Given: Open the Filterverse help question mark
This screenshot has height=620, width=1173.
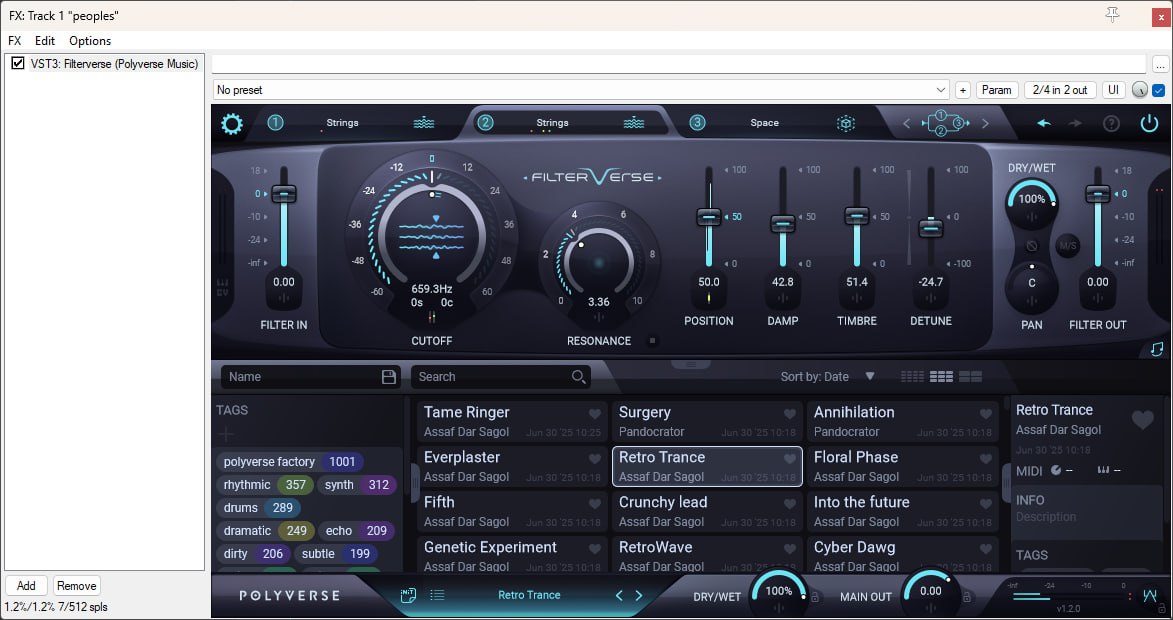Looking at the screenshot, I should pyautogui.click(x=1111, y=123).
